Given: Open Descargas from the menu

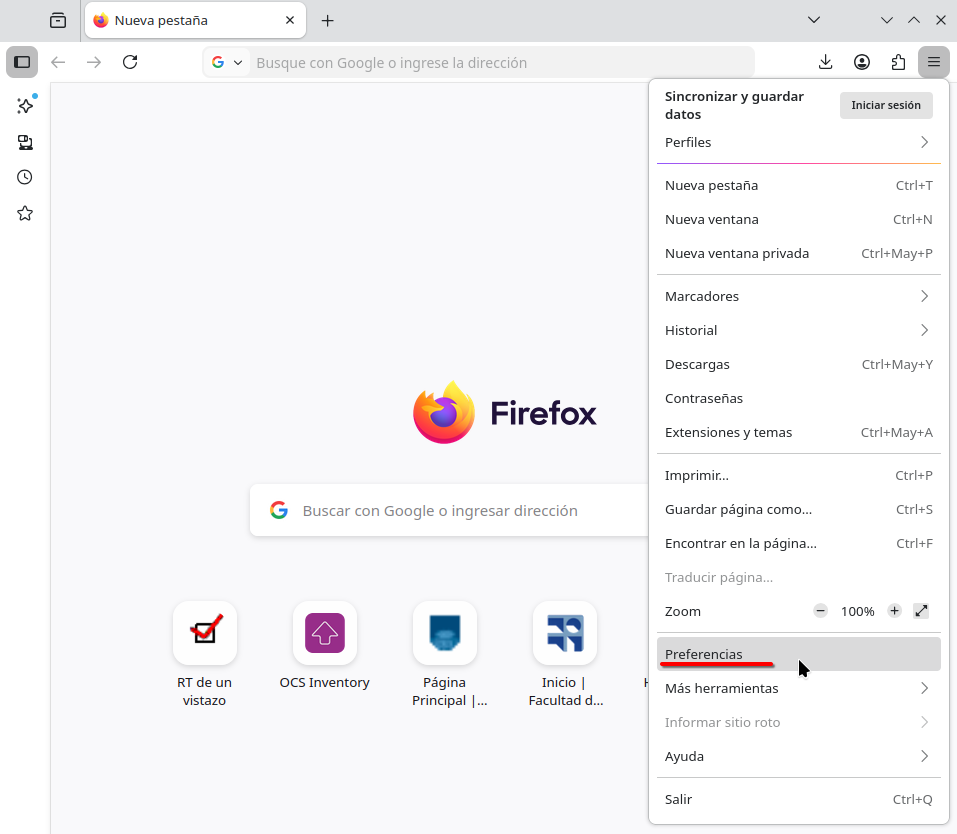Looking at the screenshot, I should 798,365.
